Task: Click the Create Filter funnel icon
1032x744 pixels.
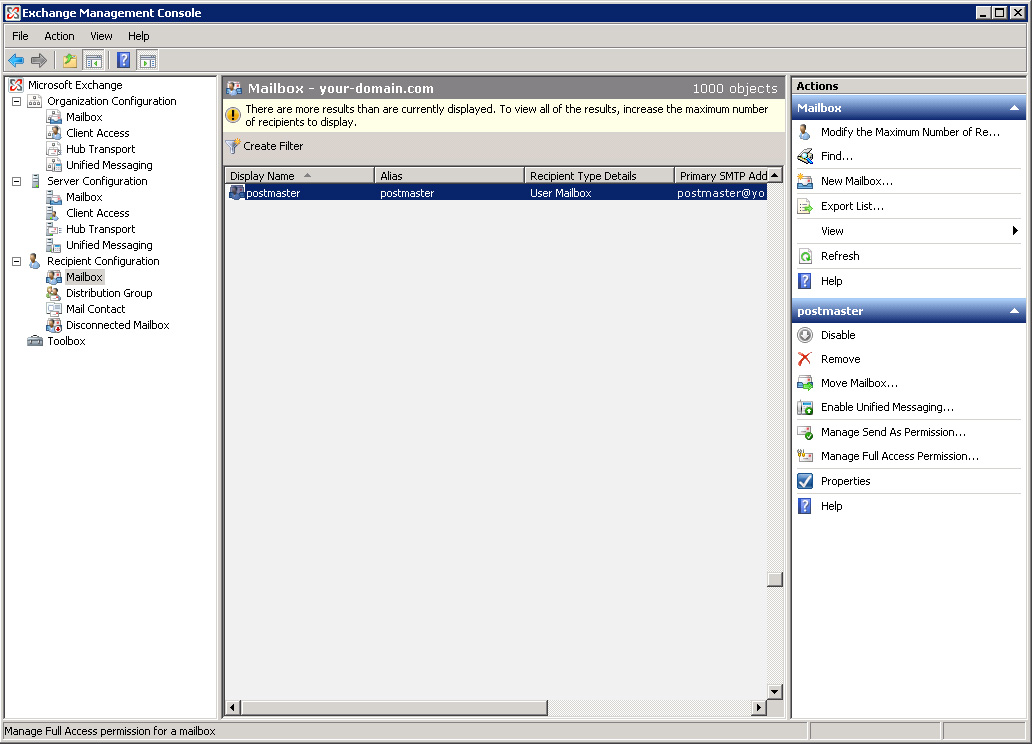Action: (x=232, y=146)
